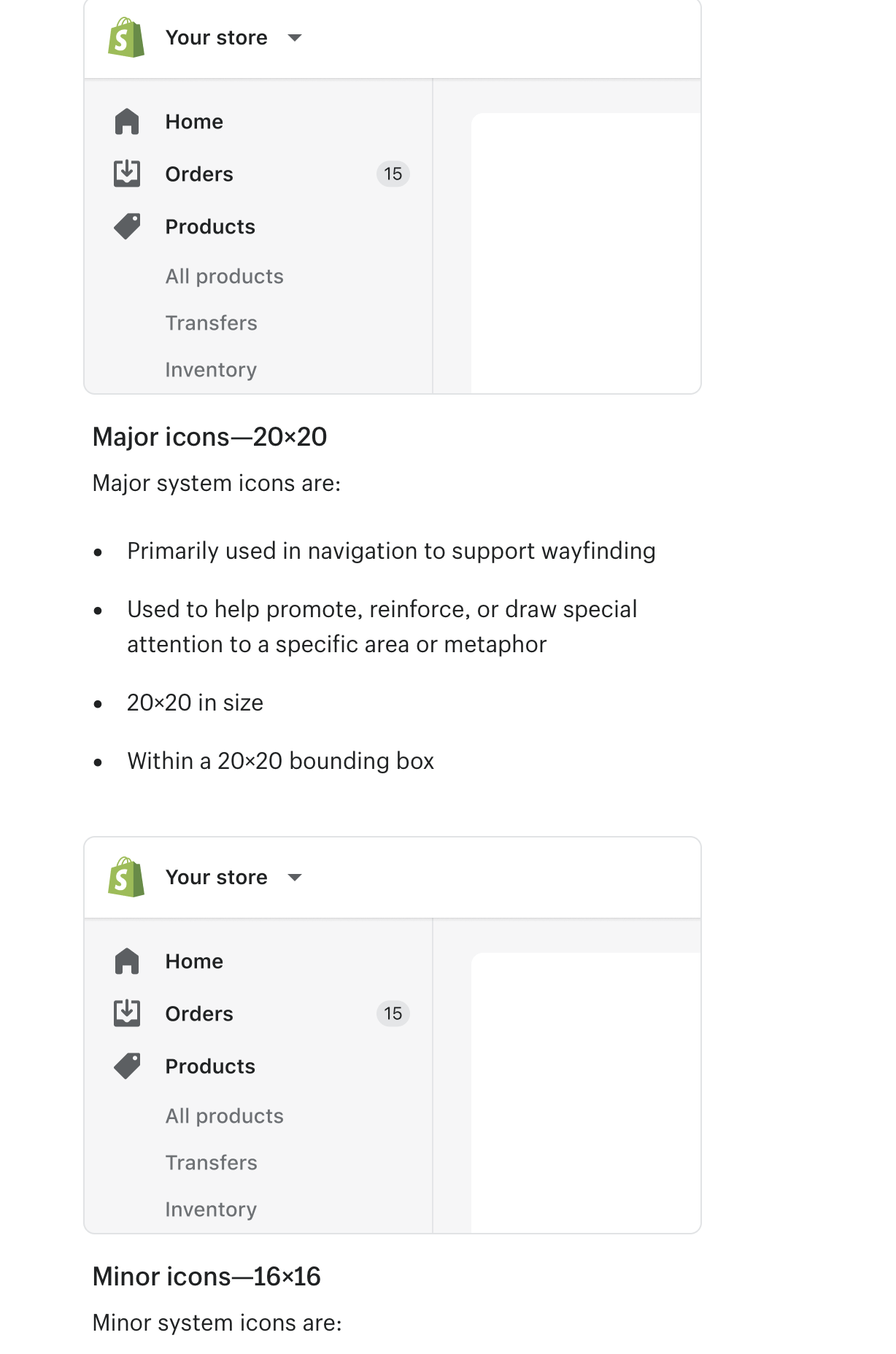Select the Minor icons—16×16 heading
The image size is (896, 1354).
click(207, 1276)
